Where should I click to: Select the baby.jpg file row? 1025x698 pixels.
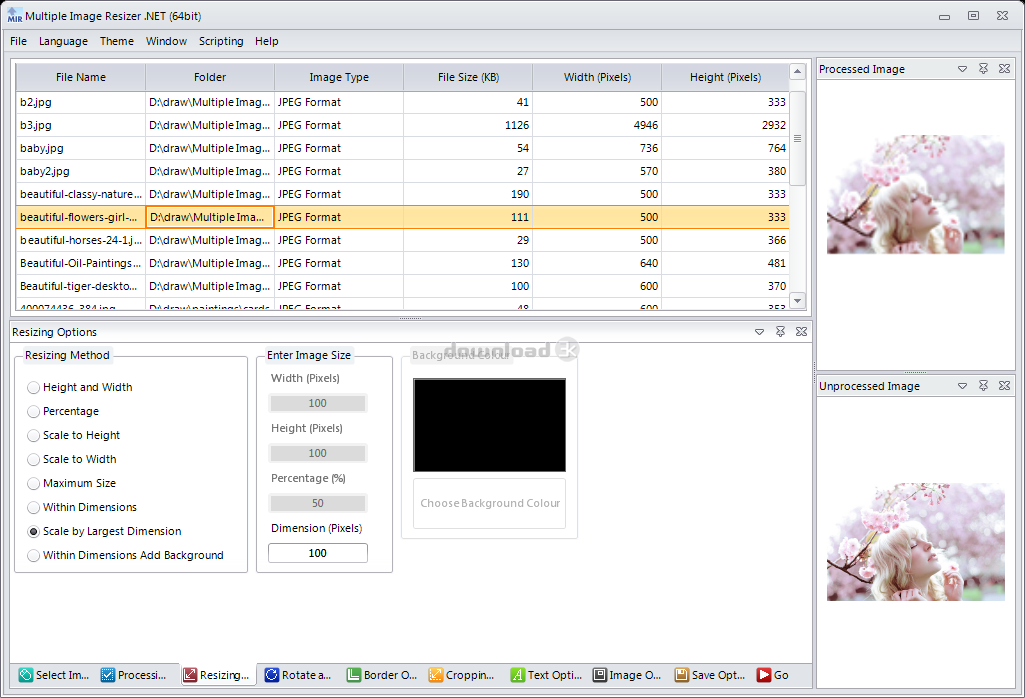click(x=402, y=148)
